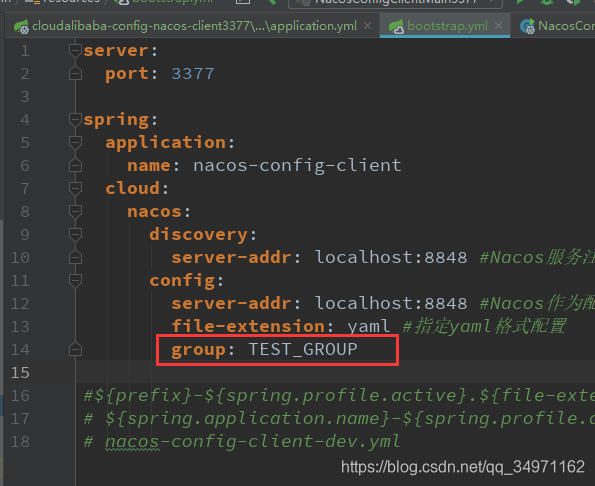Click localhost:8848 under discovery

(391, 258)
